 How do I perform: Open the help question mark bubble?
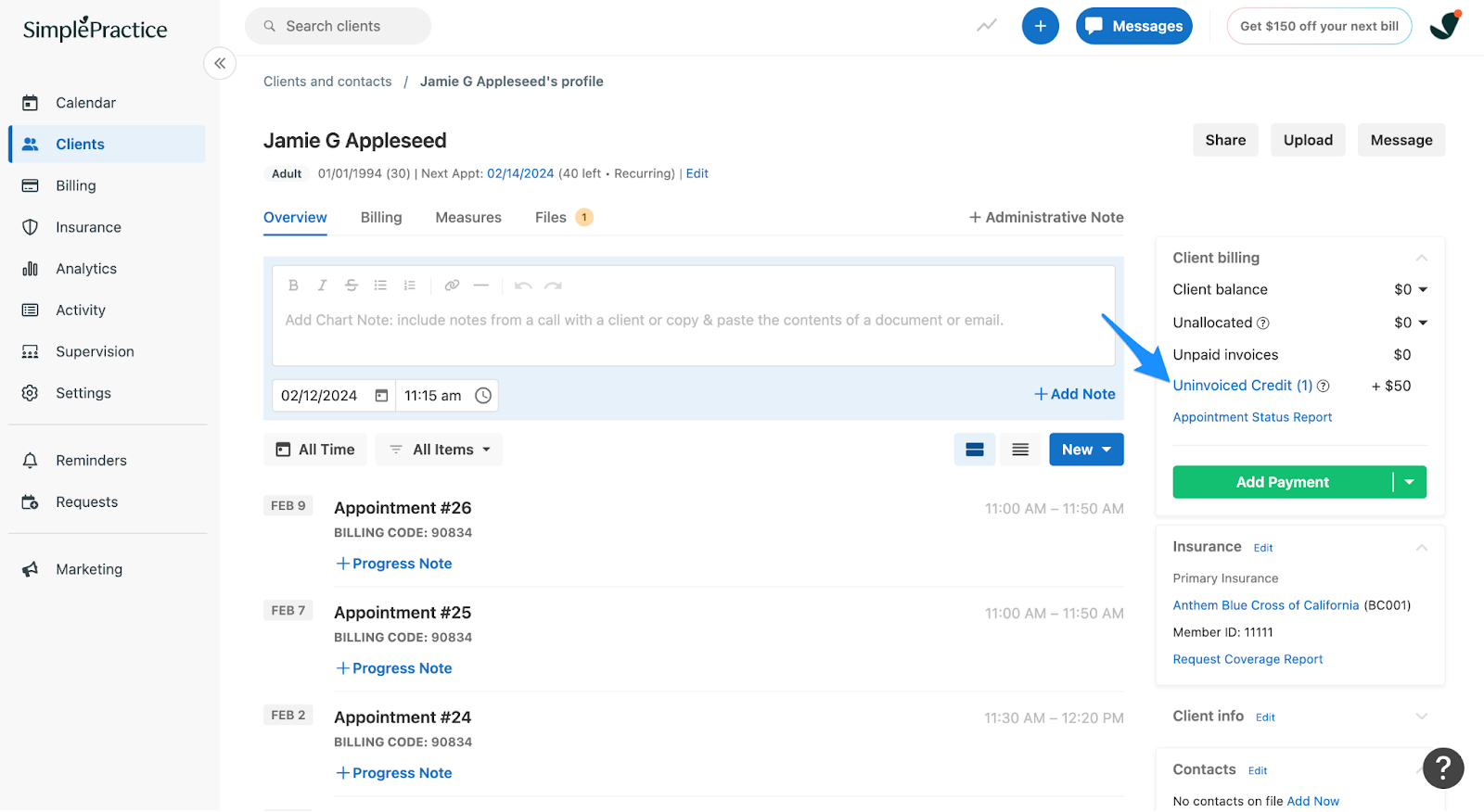pyautogui.click(x=1442, y=768)
